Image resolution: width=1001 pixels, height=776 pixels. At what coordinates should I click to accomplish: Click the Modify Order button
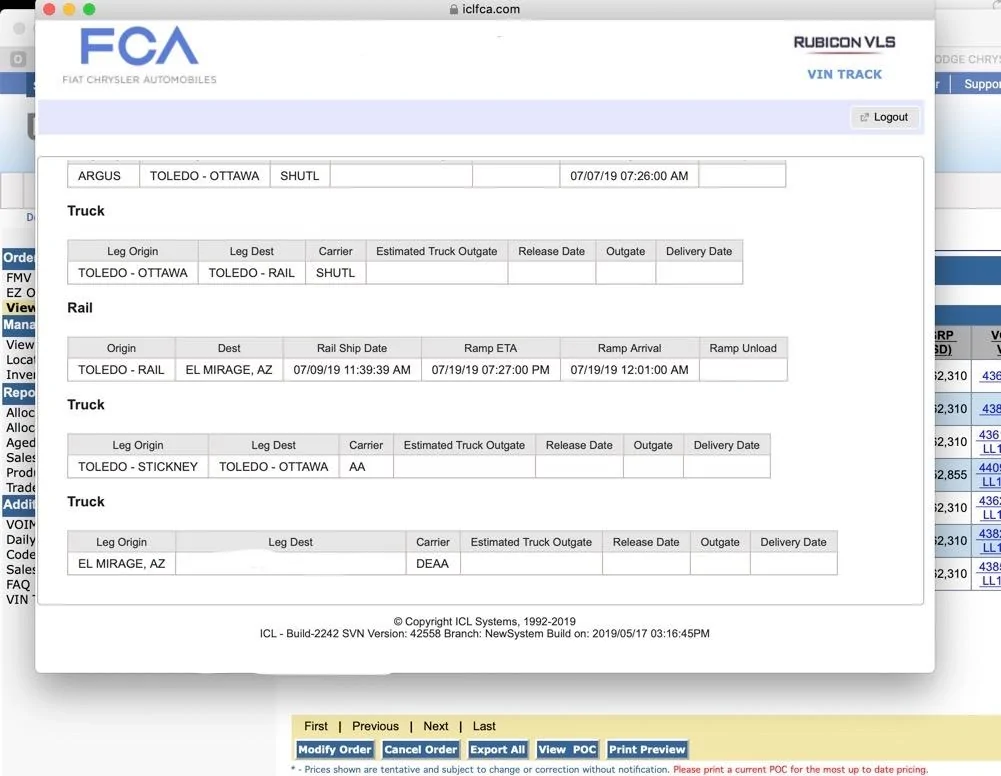[335, 749]
